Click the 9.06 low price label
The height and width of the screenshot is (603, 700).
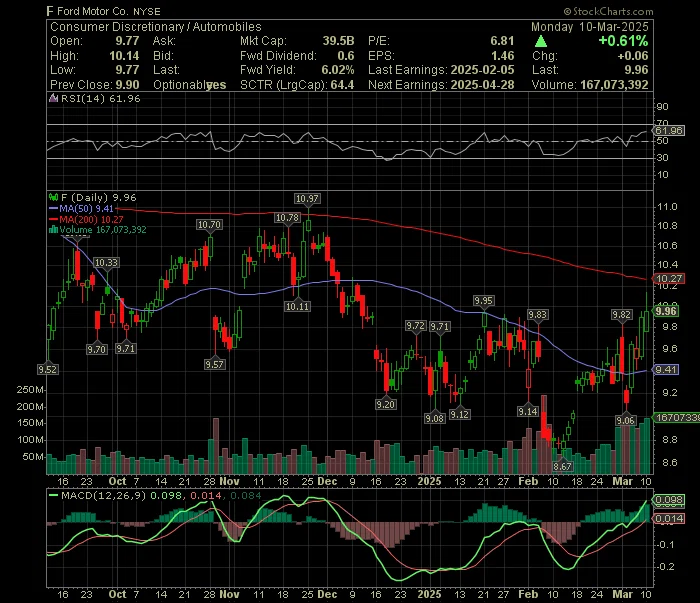point(625,420)
